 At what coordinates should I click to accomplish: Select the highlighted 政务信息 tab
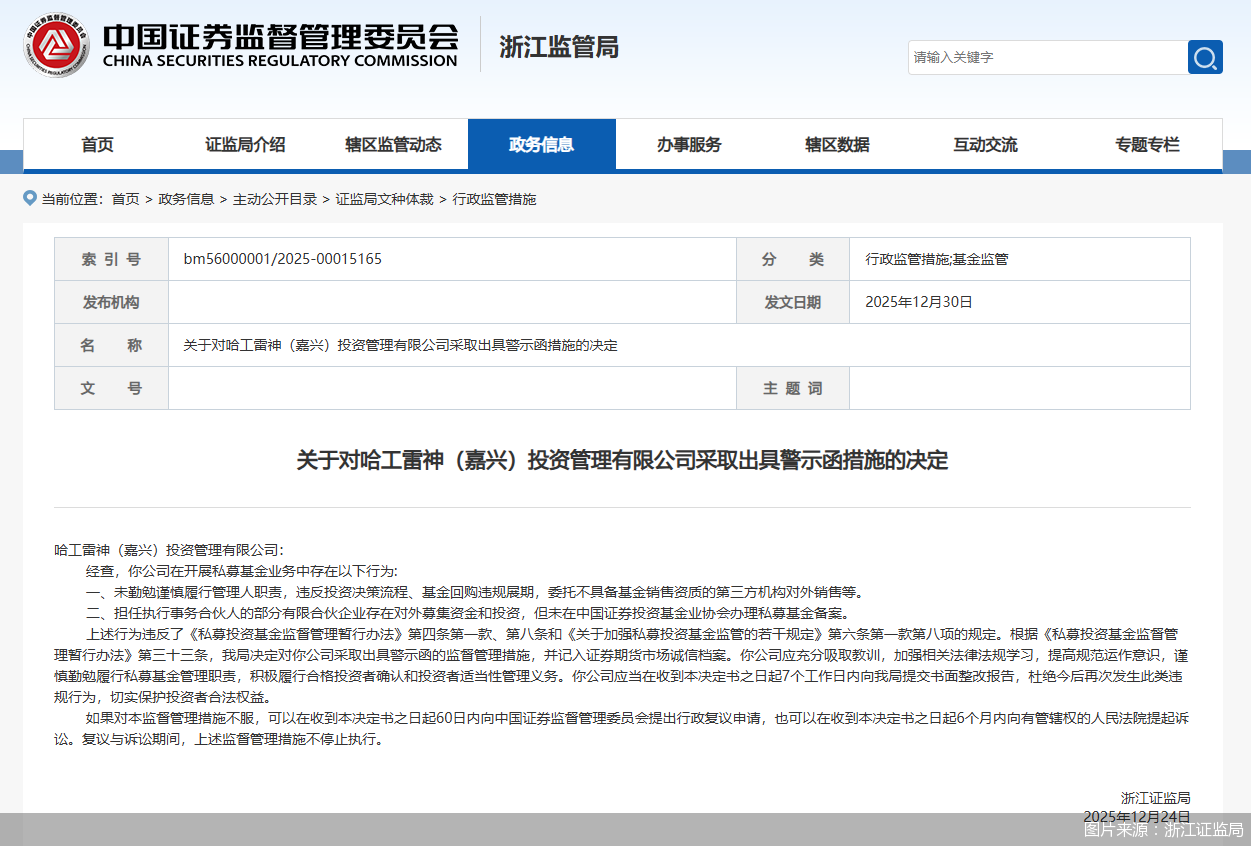point(541,144)
